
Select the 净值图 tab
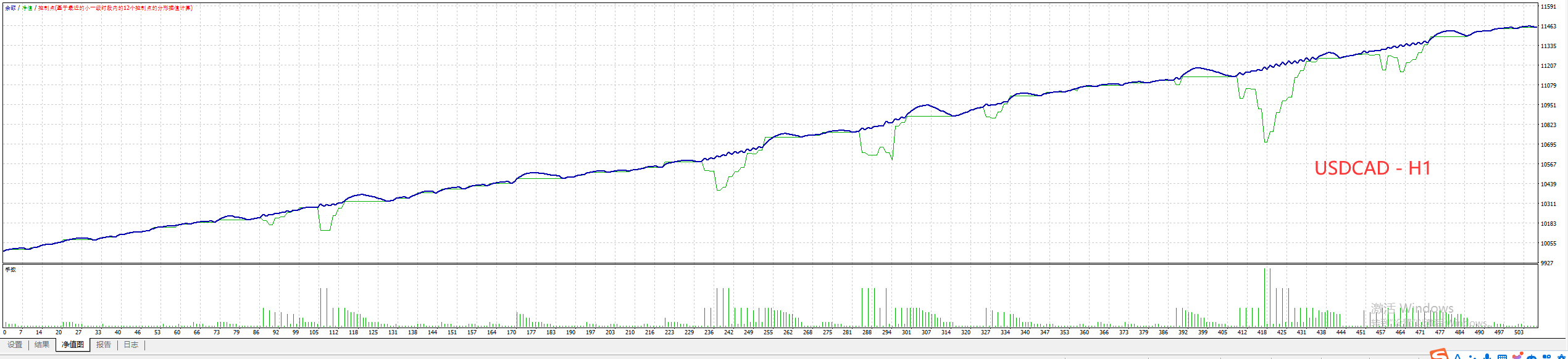pyautogui.click(x=73, y=345)
